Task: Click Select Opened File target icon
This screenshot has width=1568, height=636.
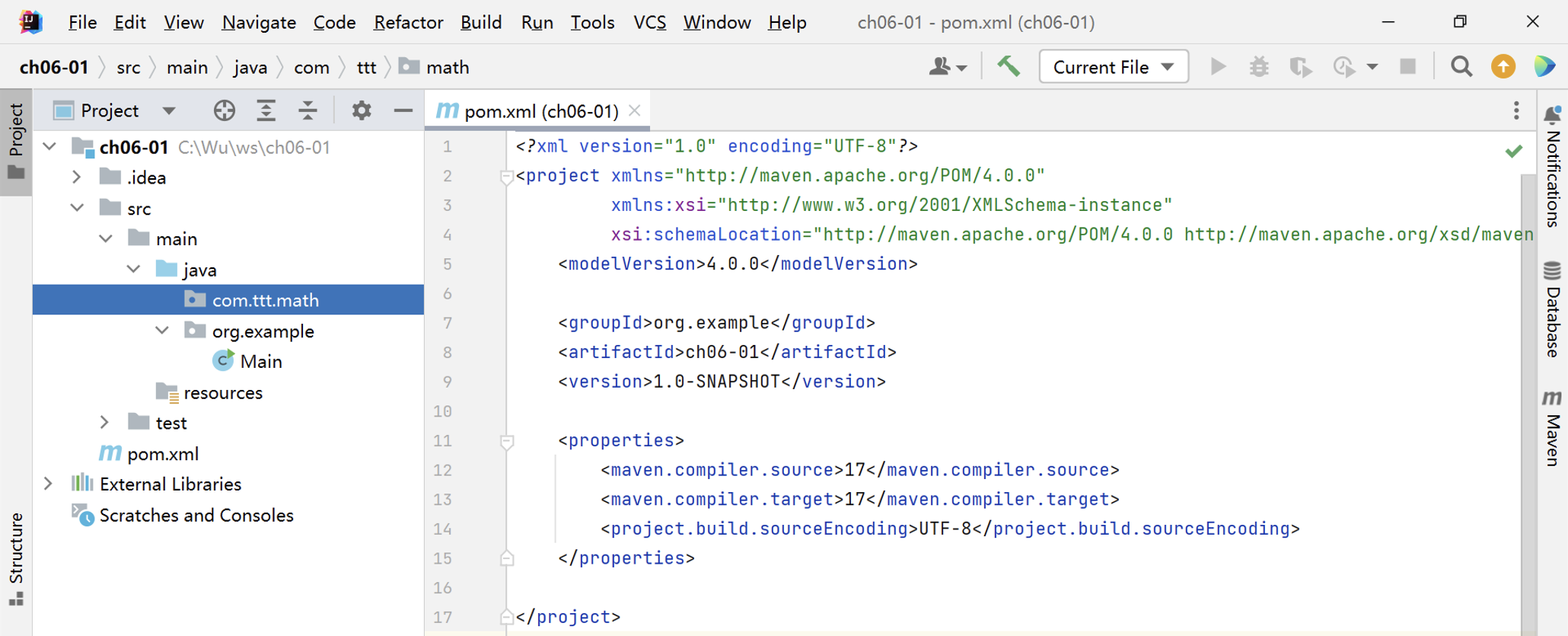Action: click(224, 110)
